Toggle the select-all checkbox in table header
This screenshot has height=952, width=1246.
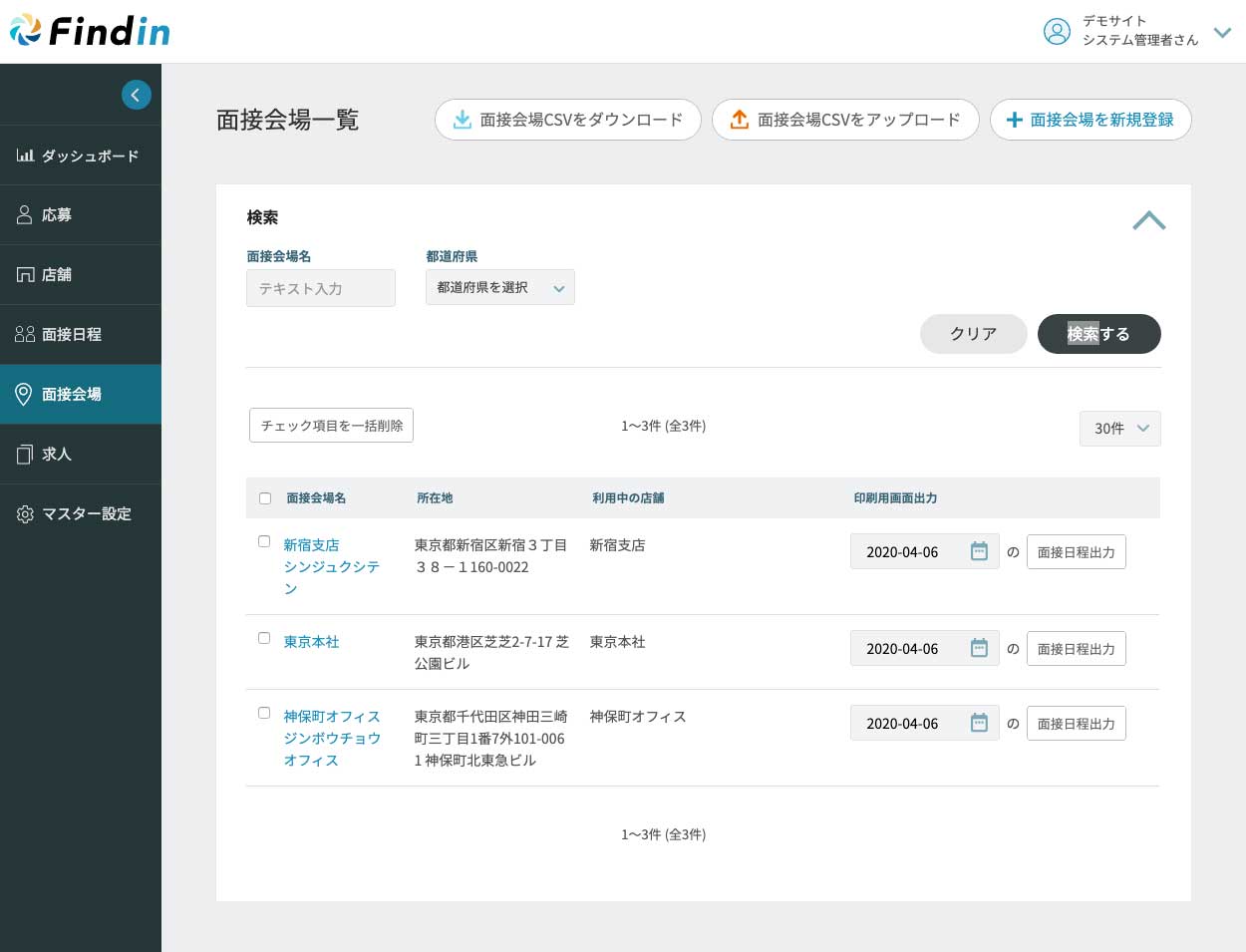point(265,498)
